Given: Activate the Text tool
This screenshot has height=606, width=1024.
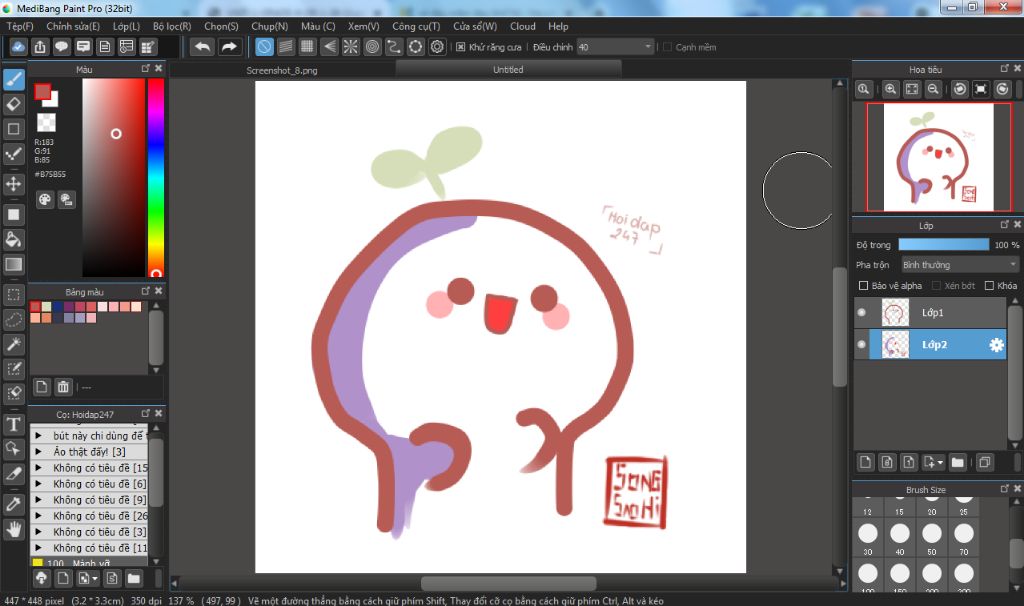Looking at the screenshot, I should 14,425.
